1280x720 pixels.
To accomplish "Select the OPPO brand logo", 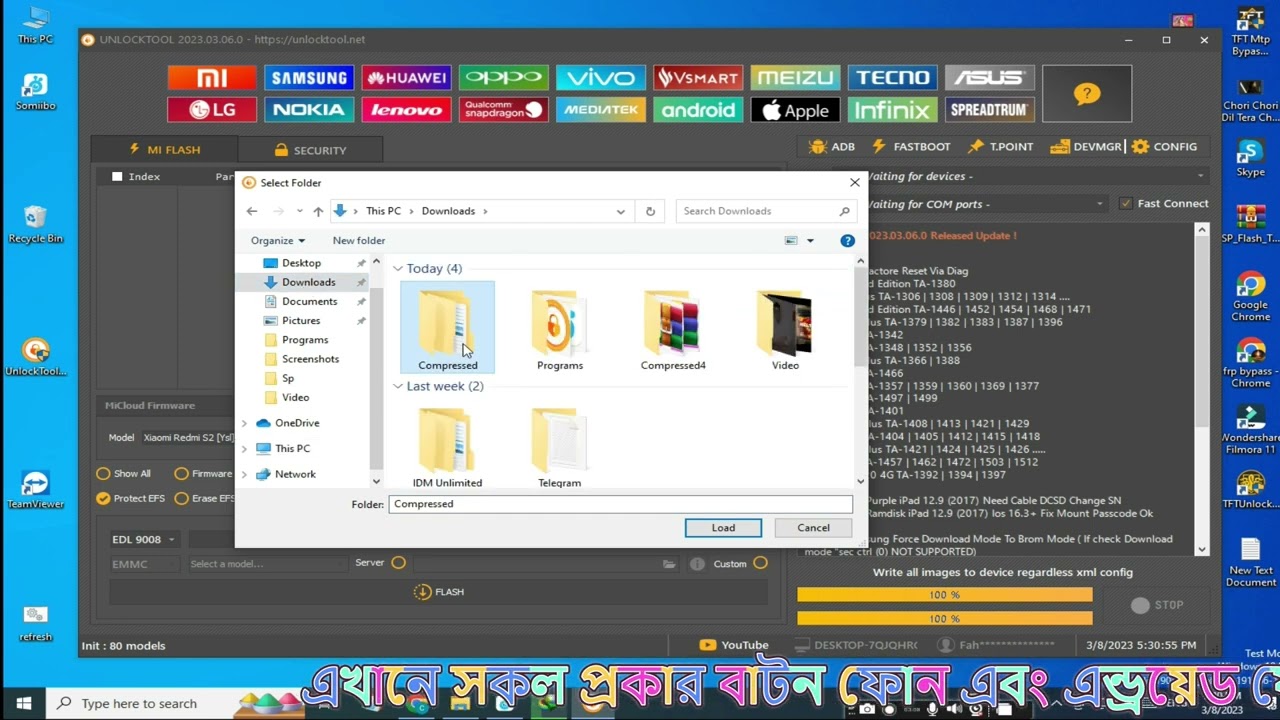I will (503, 78).
